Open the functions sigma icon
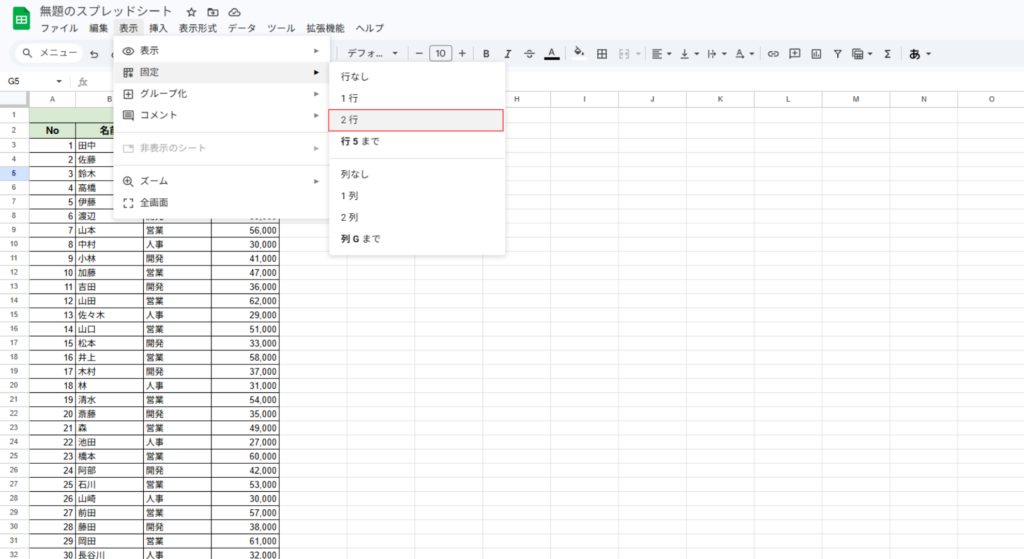 pos(887,54)
